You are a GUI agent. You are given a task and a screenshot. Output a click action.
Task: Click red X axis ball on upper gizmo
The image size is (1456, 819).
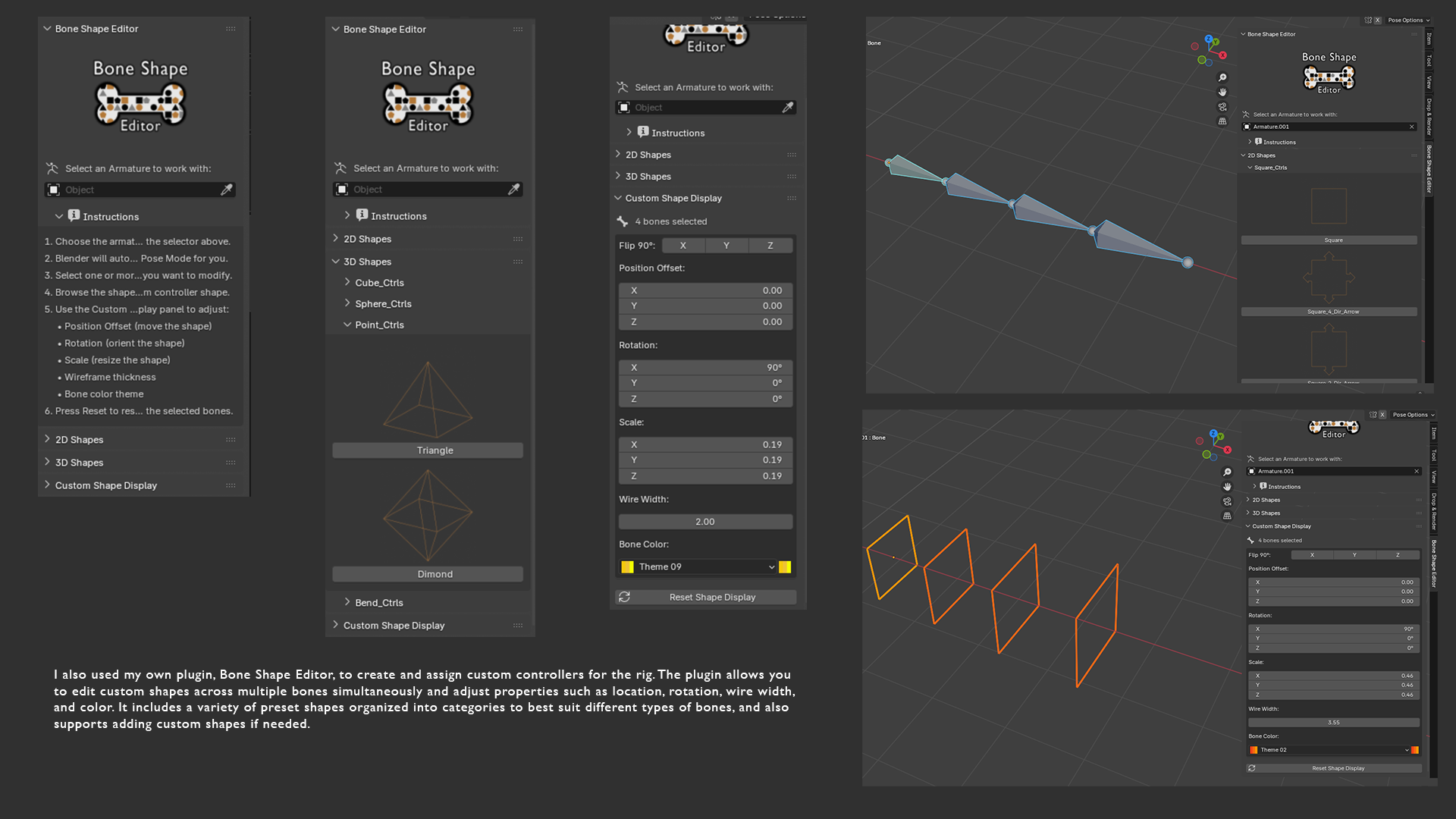[1222, 55]
